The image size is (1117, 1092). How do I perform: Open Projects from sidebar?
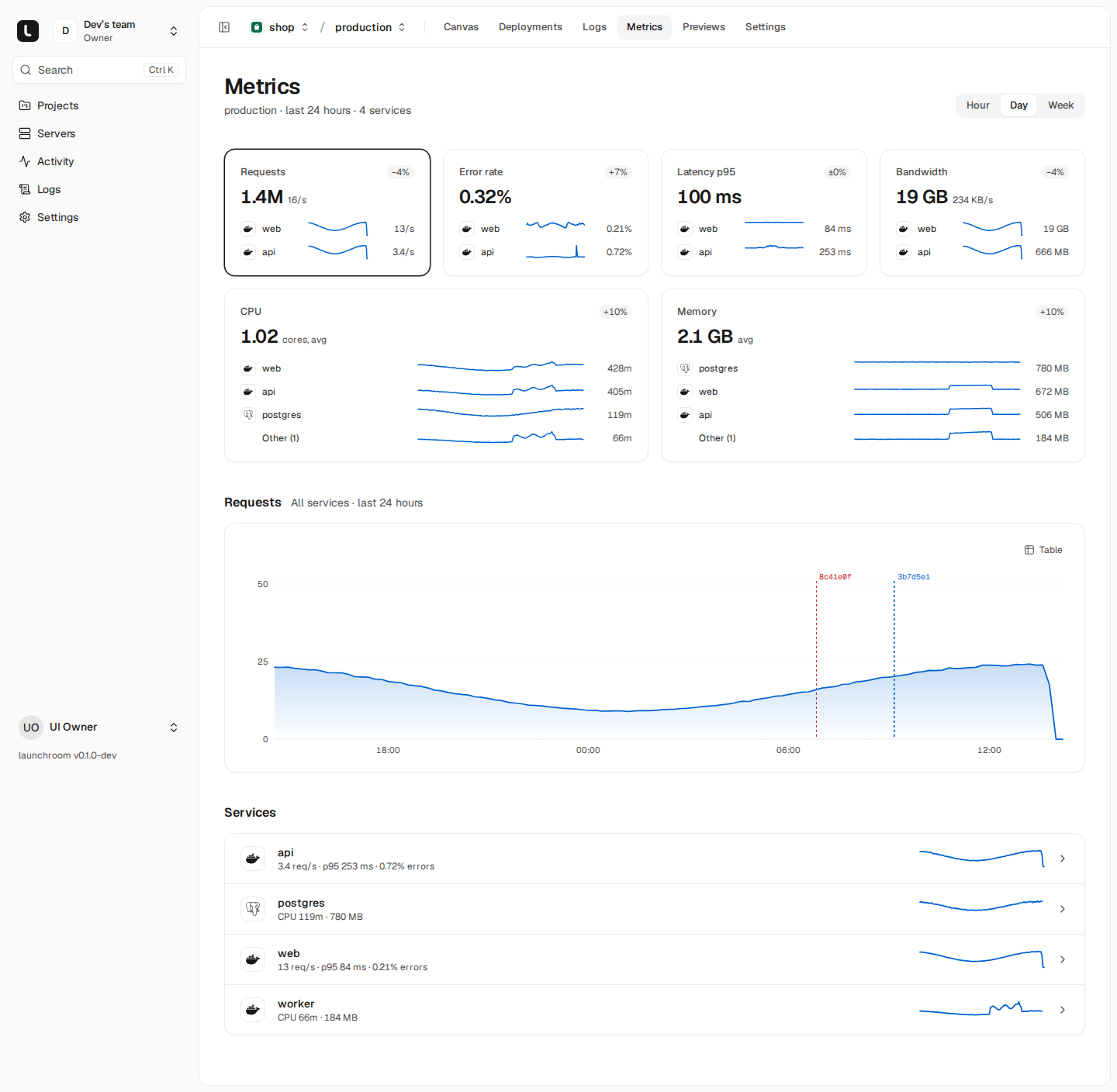coord(99,105)
